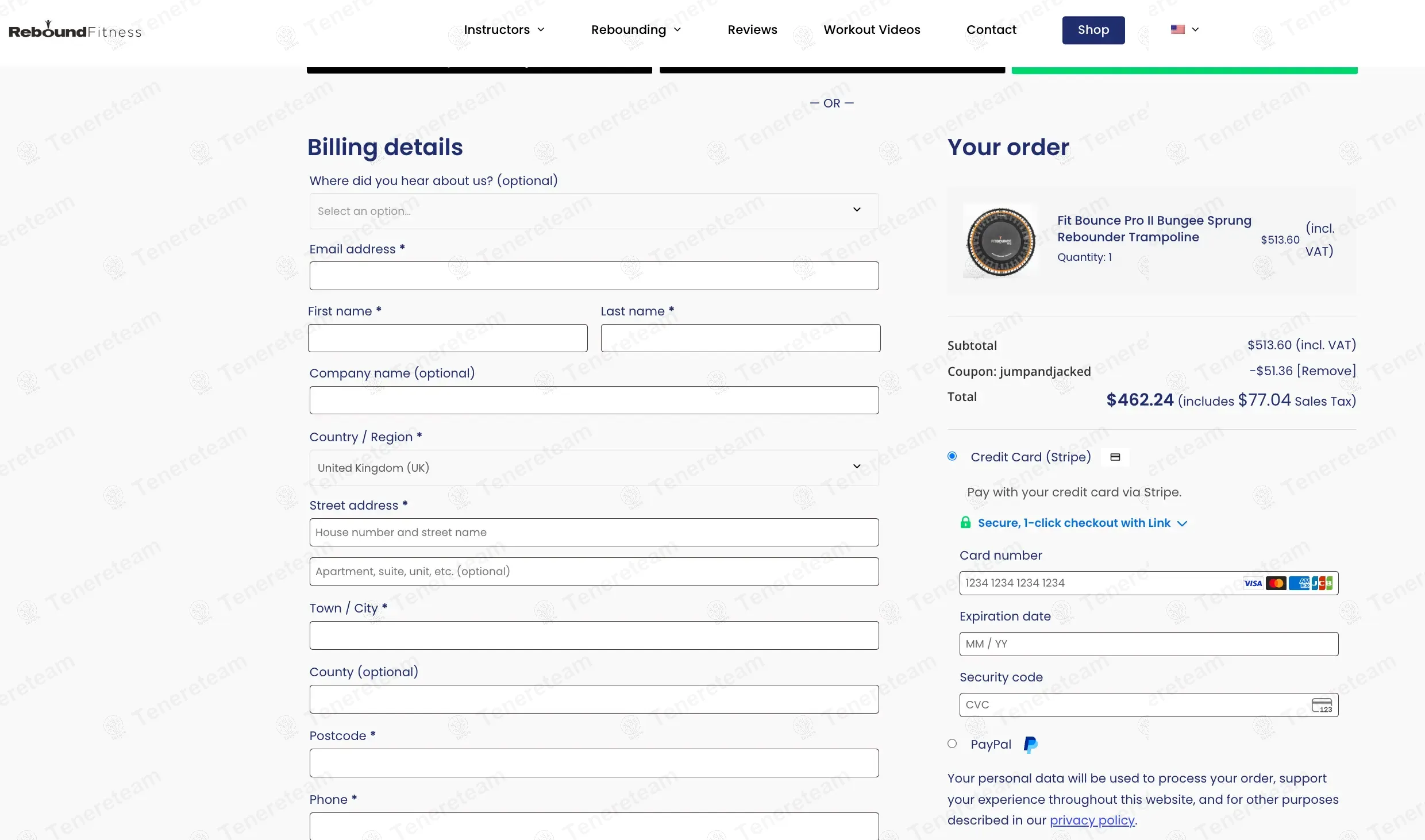This screenshot has height=840, width=1425.
Task: Expand the Instructors menu chevron
Action: coord(541,30)
